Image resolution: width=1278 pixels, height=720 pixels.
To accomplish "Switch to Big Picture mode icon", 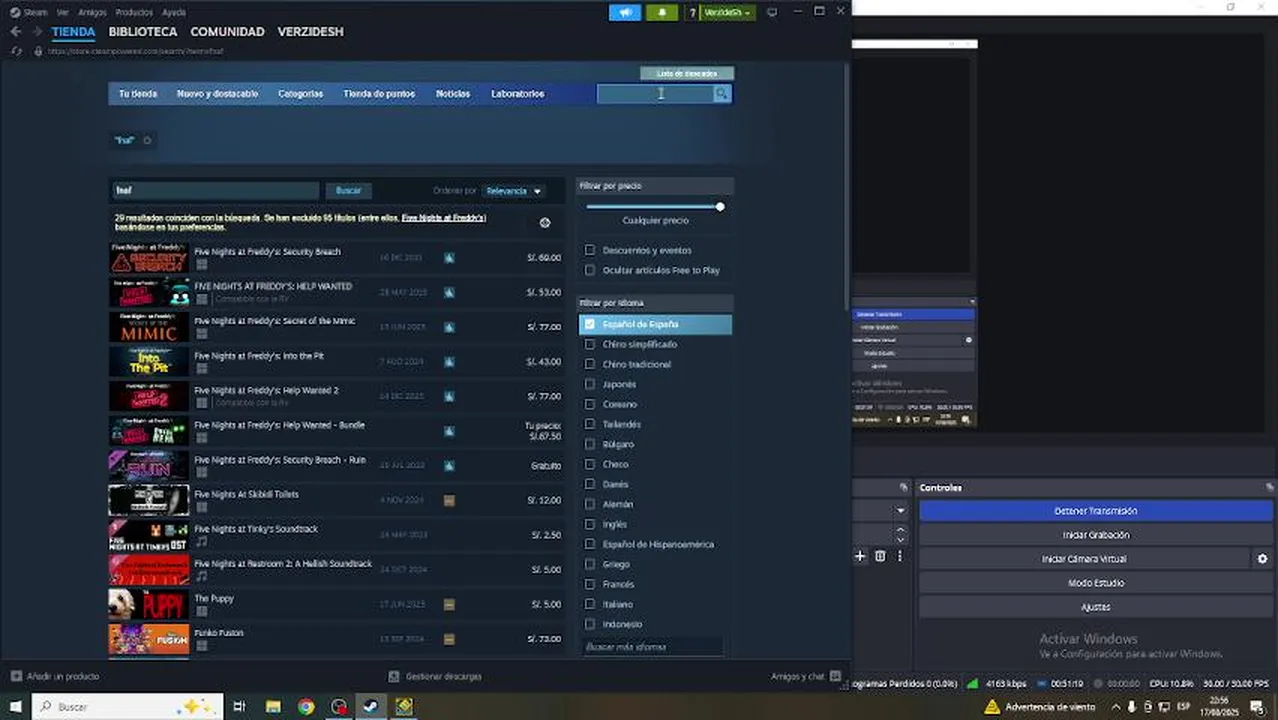I will (x=772, y=12).
